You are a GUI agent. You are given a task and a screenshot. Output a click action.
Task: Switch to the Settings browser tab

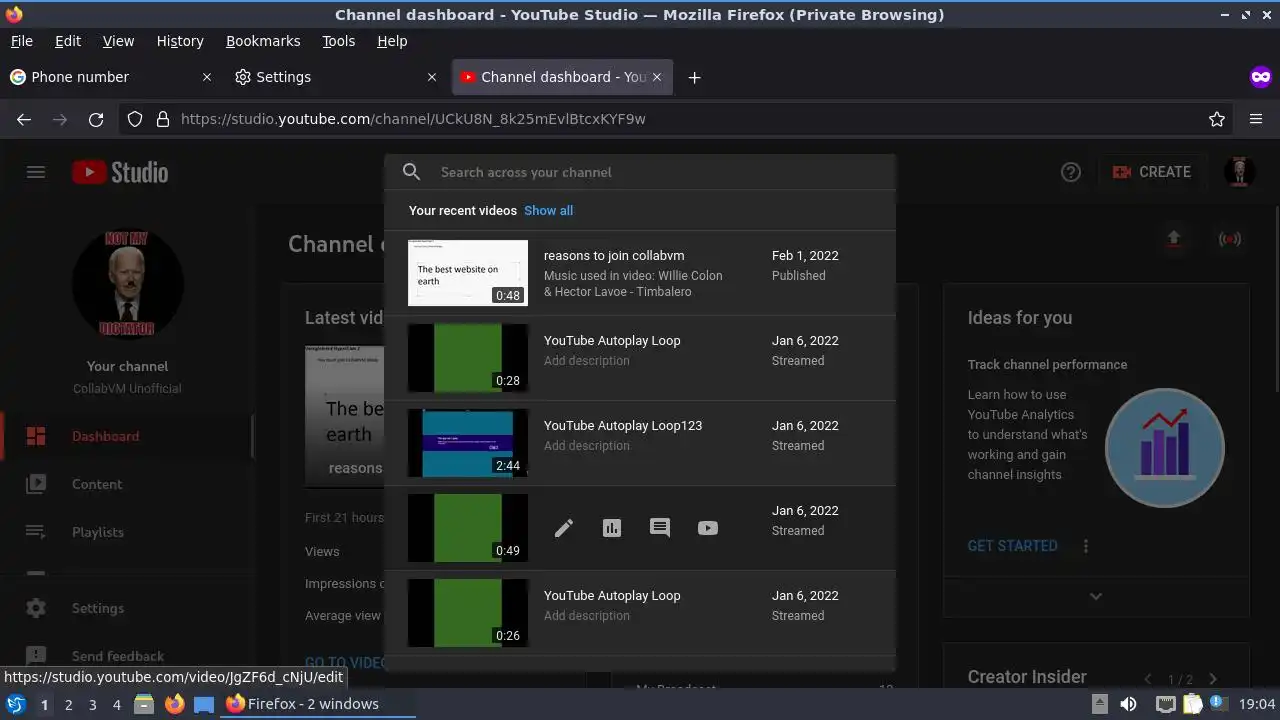tap(336, 77)
